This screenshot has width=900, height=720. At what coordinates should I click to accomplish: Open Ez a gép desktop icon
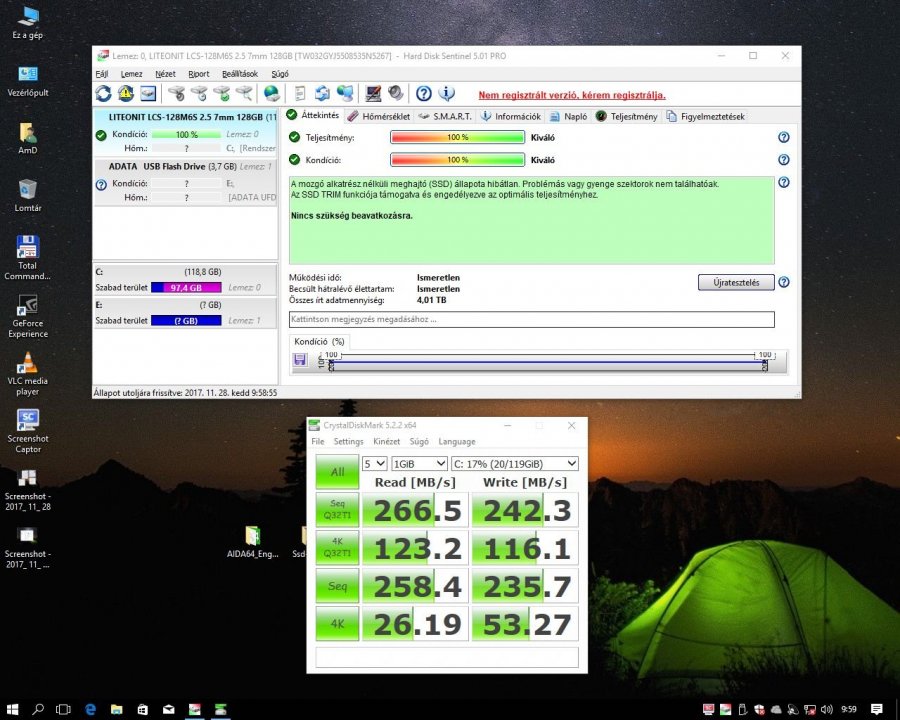28,23
